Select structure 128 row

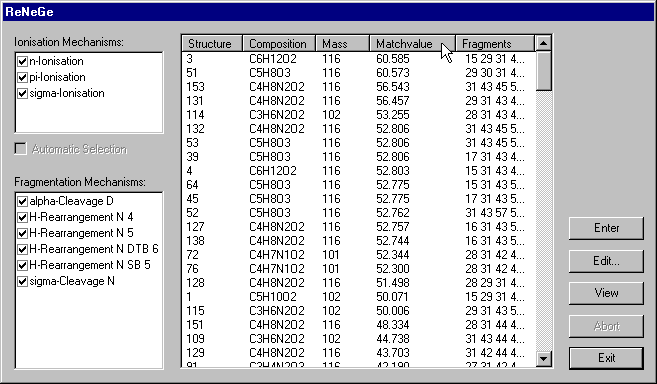pyautogui.click(x=359, y=283)
